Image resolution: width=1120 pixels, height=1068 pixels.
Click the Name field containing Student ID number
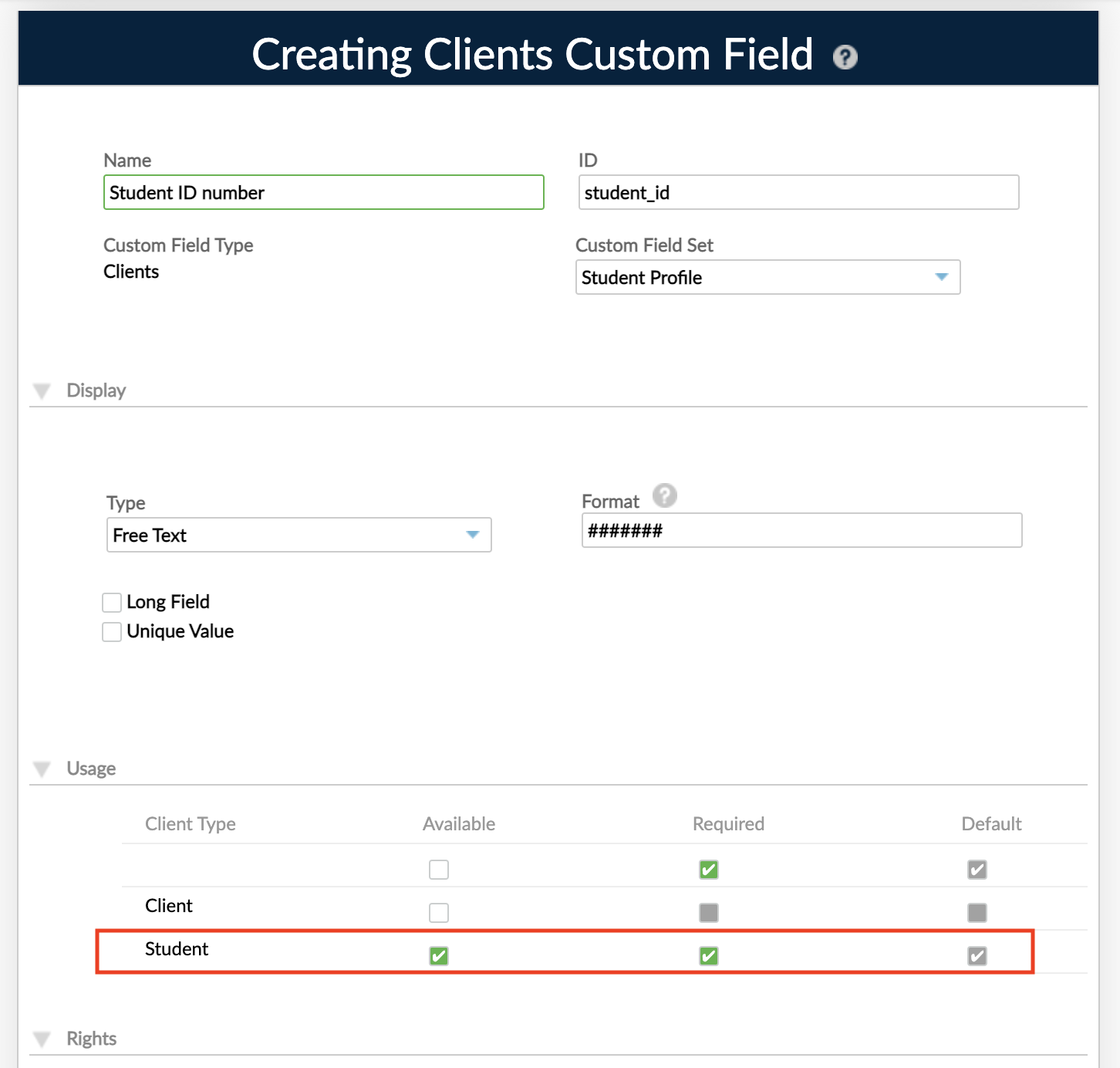[323, 192]
